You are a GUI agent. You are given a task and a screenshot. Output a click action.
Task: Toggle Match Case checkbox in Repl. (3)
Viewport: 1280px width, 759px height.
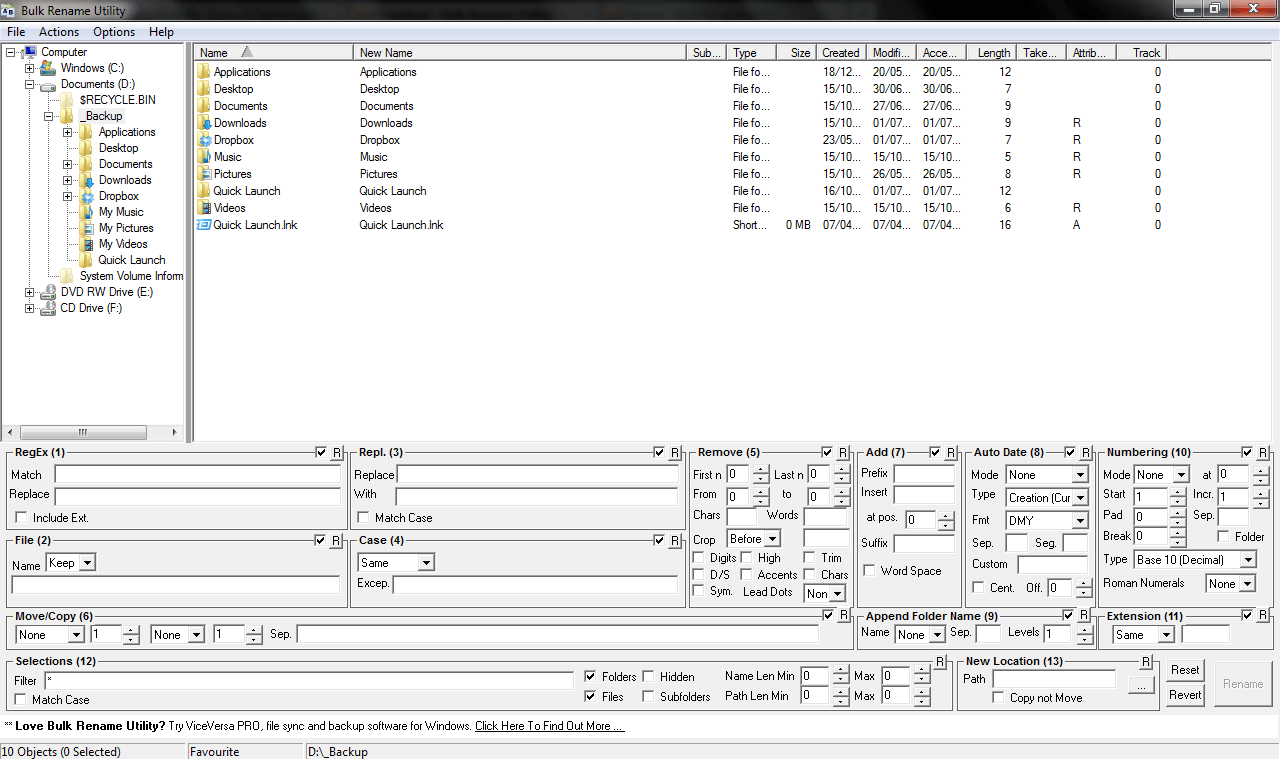[x=364, y=518]
